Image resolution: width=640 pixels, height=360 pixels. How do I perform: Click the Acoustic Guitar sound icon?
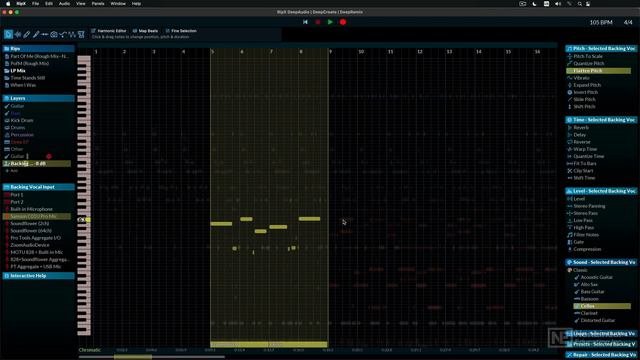click(577, 278)
